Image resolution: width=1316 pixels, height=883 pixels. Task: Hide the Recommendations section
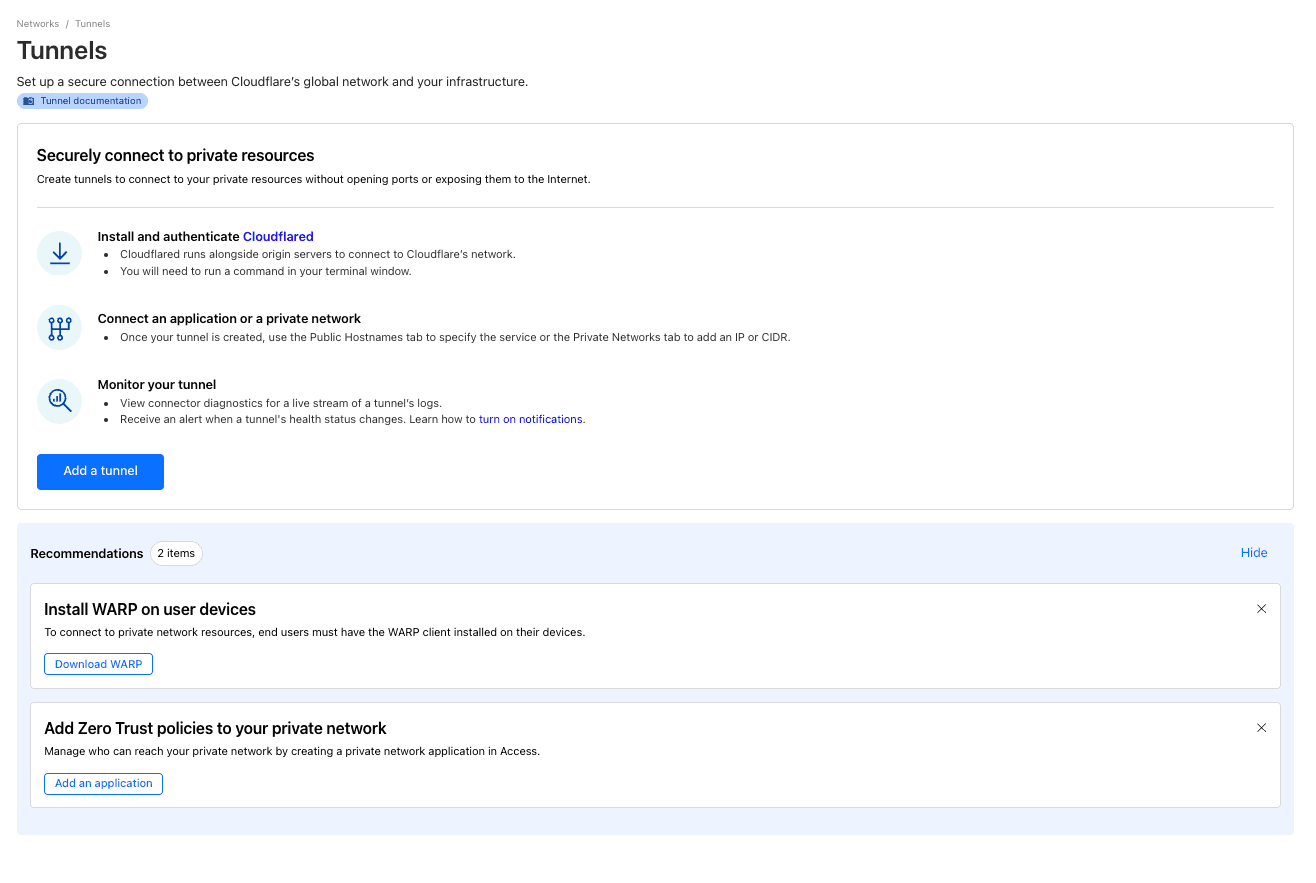(x=1253, y=553)
